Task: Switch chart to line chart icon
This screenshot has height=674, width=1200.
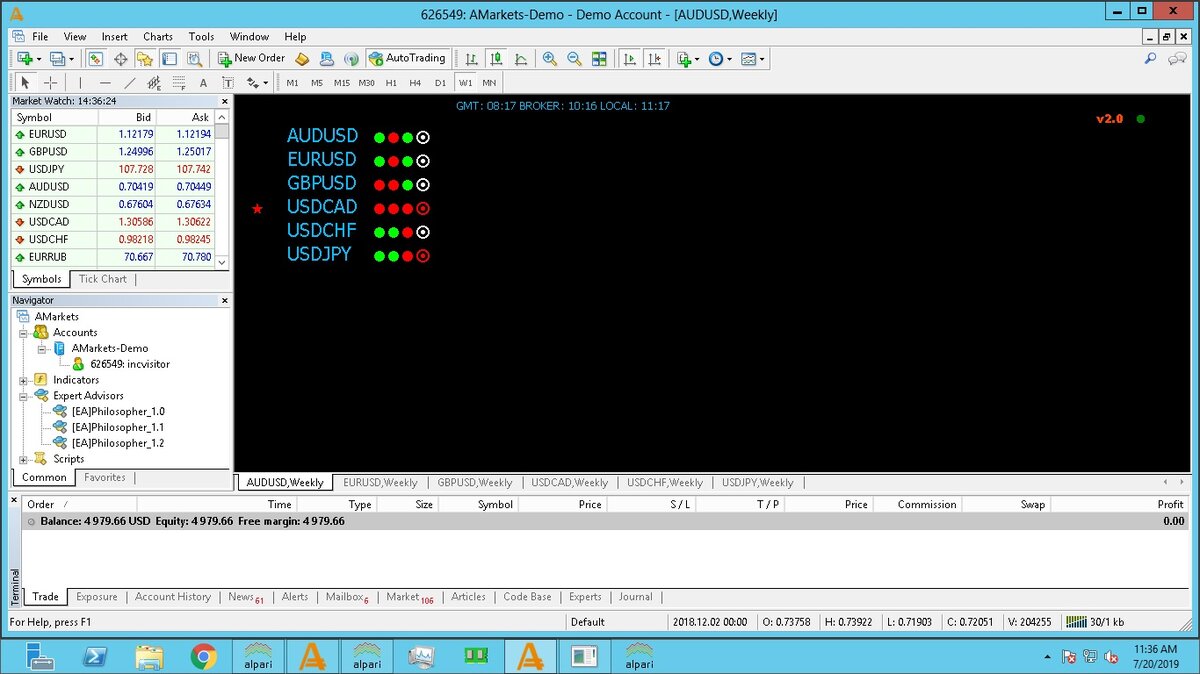Action: (x=520, y=59)
